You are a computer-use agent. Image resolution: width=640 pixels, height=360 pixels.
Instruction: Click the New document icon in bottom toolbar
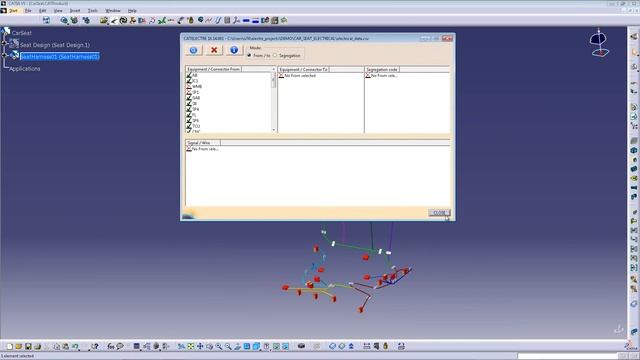click(x=9, y=347)
